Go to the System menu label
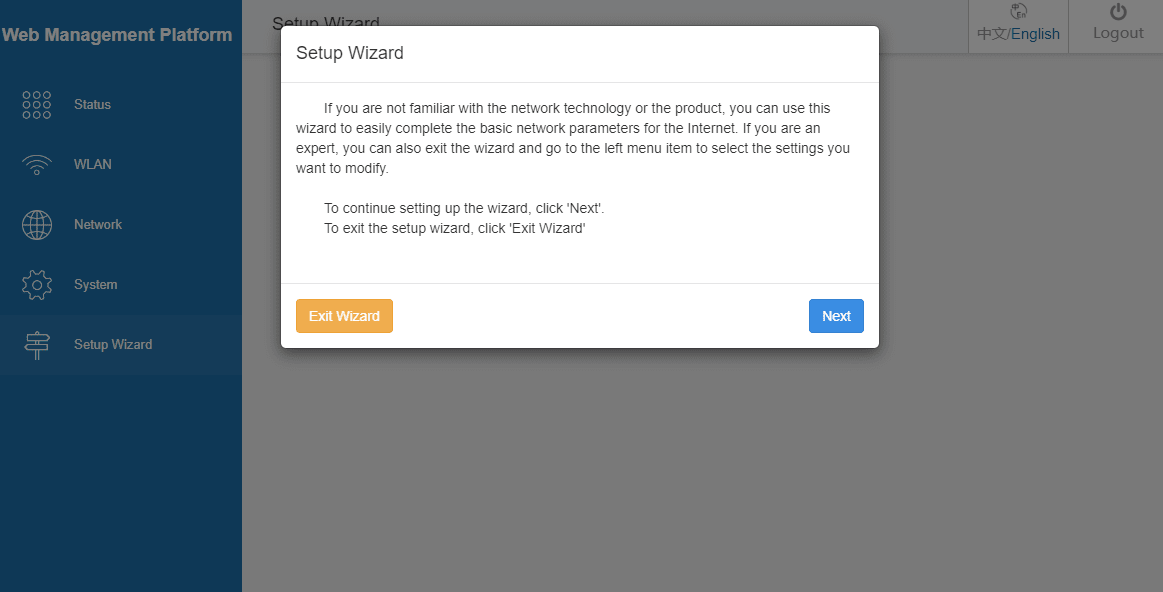This screenshot has height=592, width=1163. [96, 285]
